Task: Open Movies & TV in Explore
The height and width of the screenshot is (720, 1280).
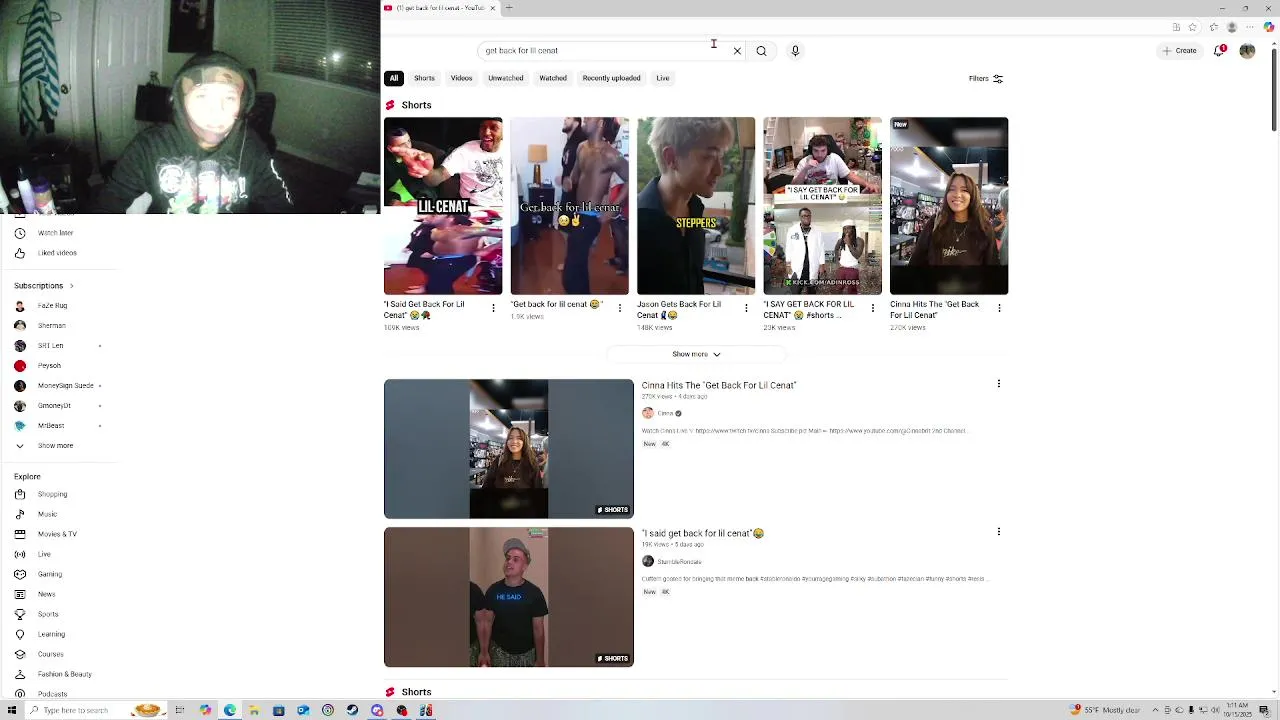Action: pyautogui.click(x=57, y=534)
